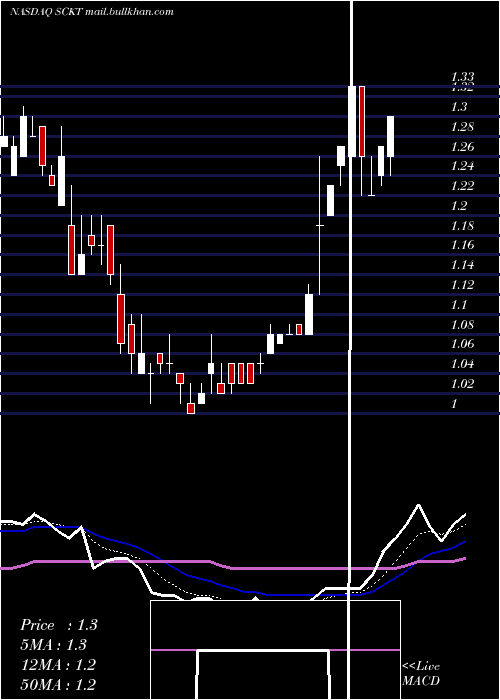This screenshot has width=500, height=700.
Task: Click the 1.26 price axis label
Action: 462,146
